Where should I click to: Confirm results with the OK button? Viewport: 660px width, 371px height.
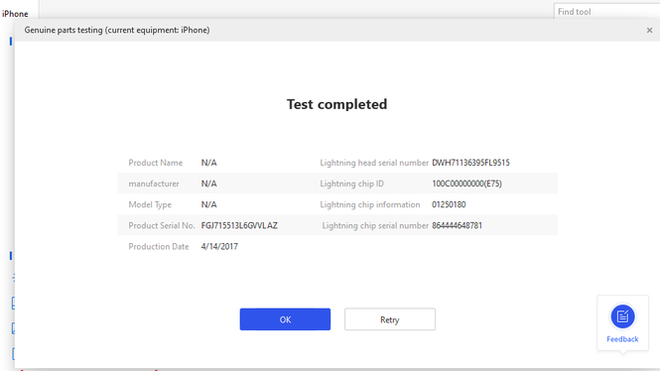click(285, 319)
